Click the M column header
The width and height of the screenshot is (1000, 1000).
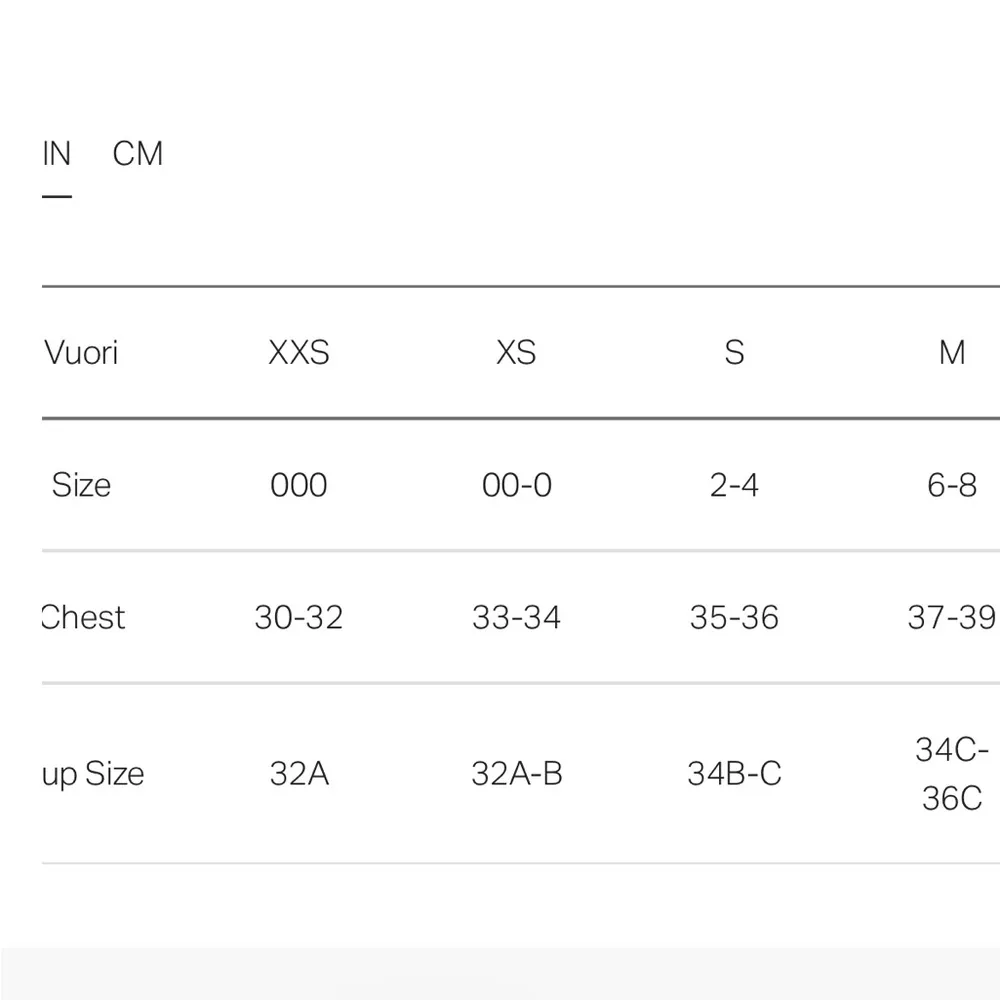tap(952, 352)
